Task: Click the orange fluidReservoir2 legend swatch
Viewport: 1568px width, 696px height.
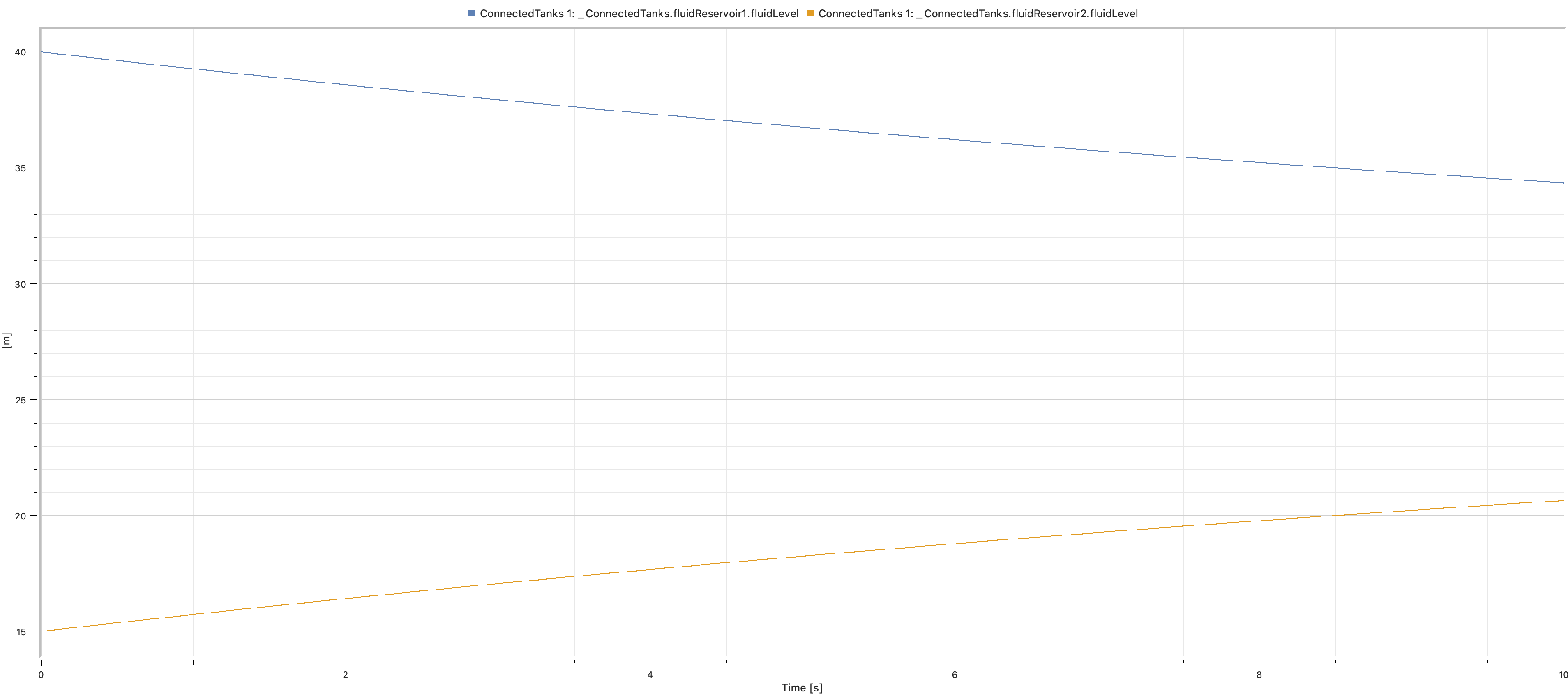Action: (809, 14)
